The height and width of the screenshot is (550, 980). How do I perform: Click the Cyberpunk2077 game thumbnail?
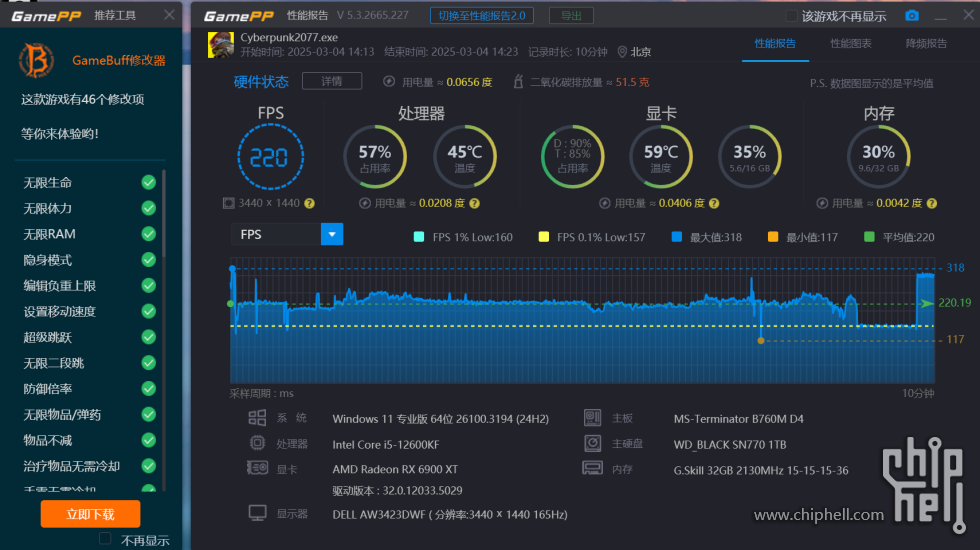[x=221, y=45]
